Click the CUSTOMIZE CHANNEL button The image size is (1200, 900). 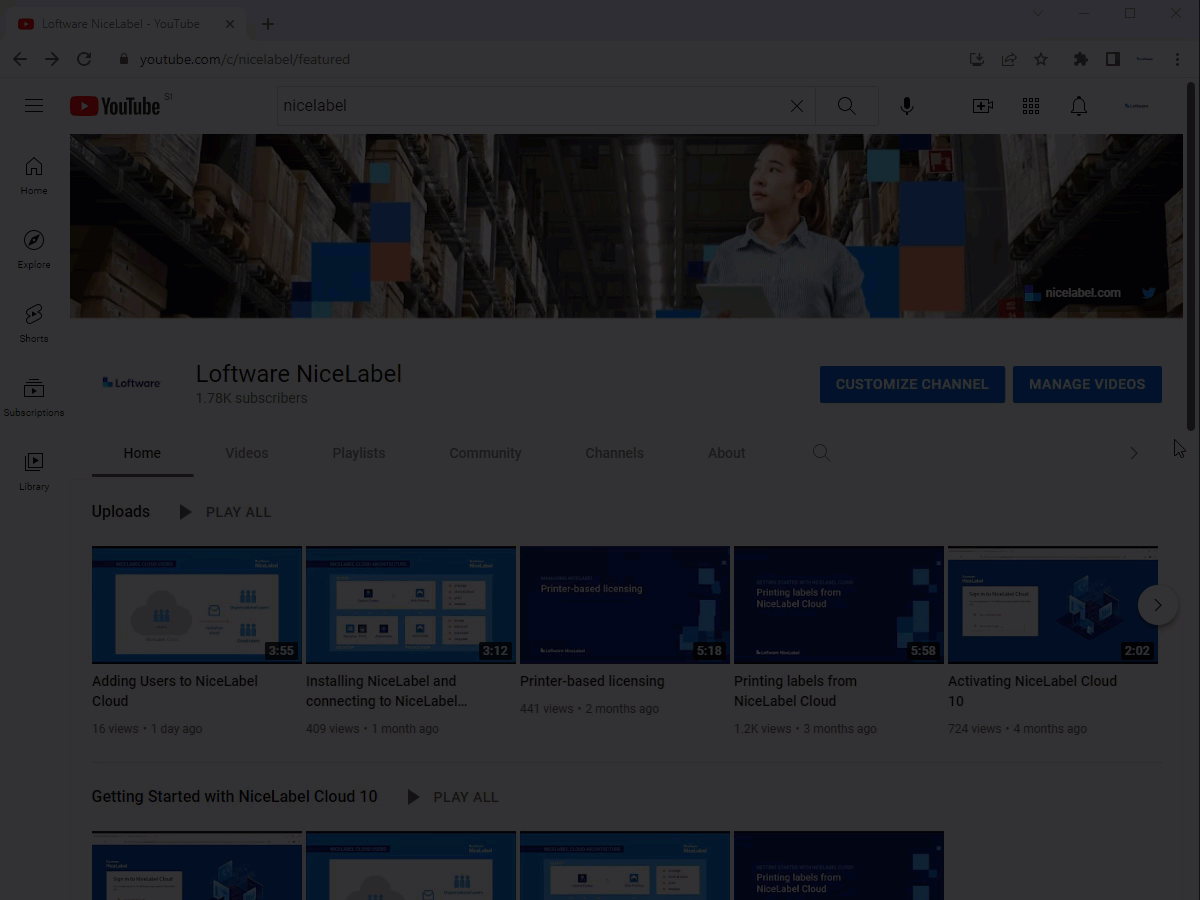point(912,384)
